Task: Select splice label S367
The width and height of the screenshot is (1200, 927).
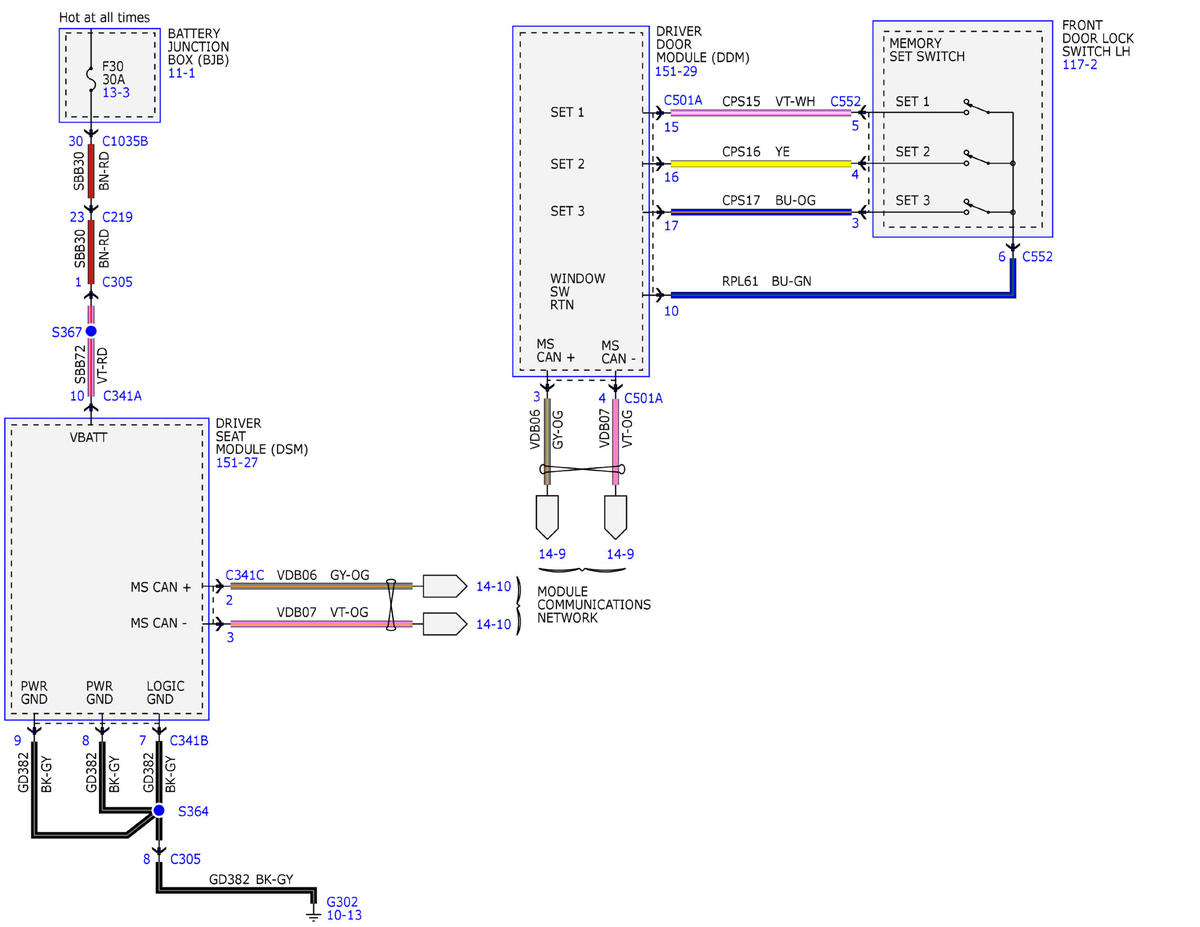Action: 67,331
